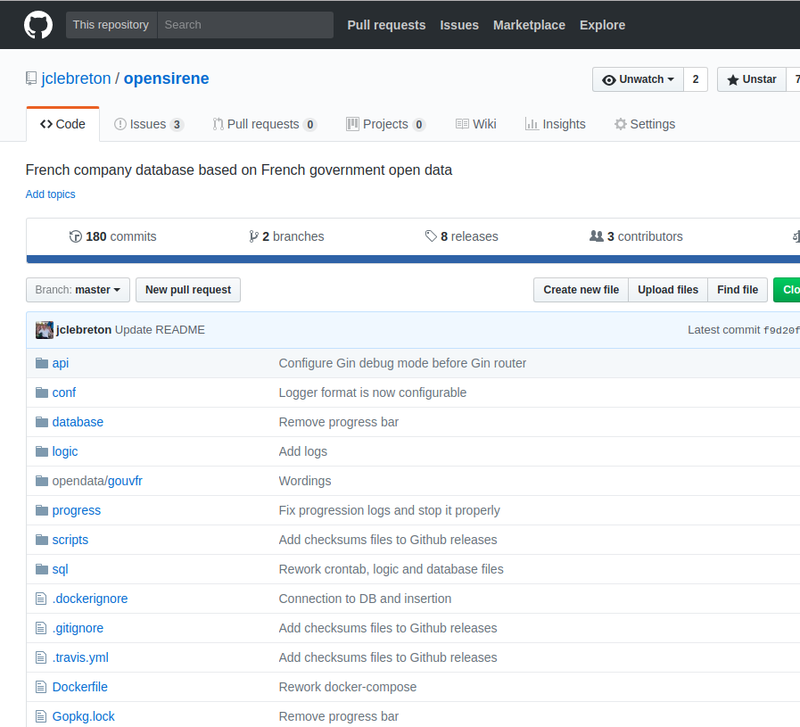Click the GitHub octocat logo
This screenshot has height=727, width=800.
(38, 25)
